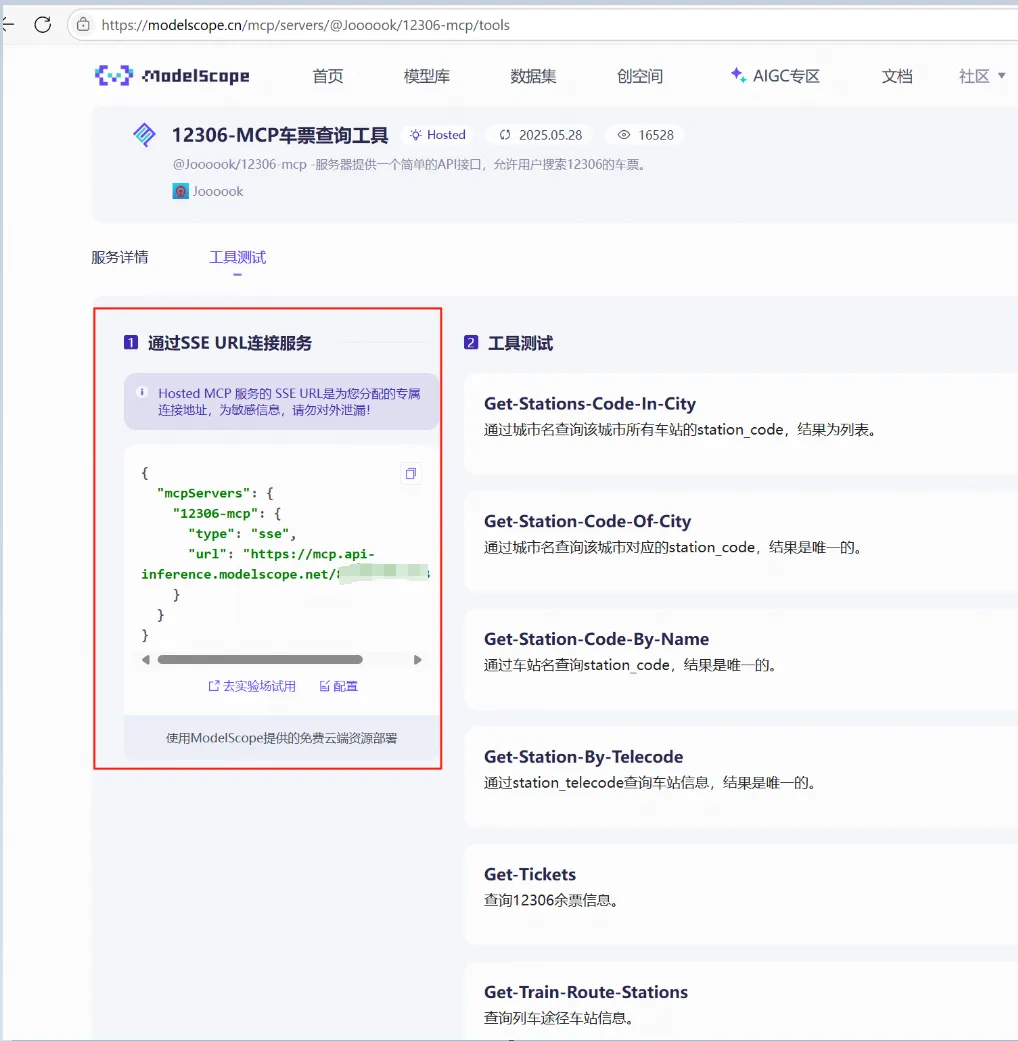This screenshot has height=1041, width=1018.
Task: Click the right scroll arrow under code
Action: (418, 660)
